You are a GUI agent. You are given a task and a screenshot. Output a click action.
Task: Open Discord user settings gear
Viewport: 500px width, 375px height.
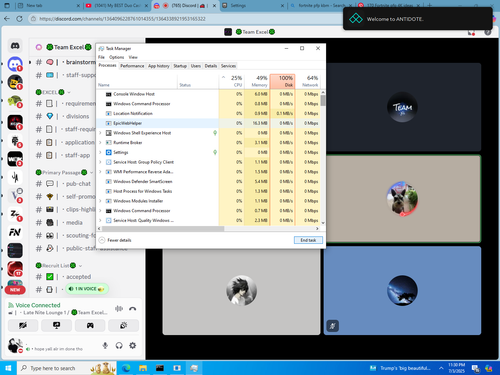(x=133, y=346)
